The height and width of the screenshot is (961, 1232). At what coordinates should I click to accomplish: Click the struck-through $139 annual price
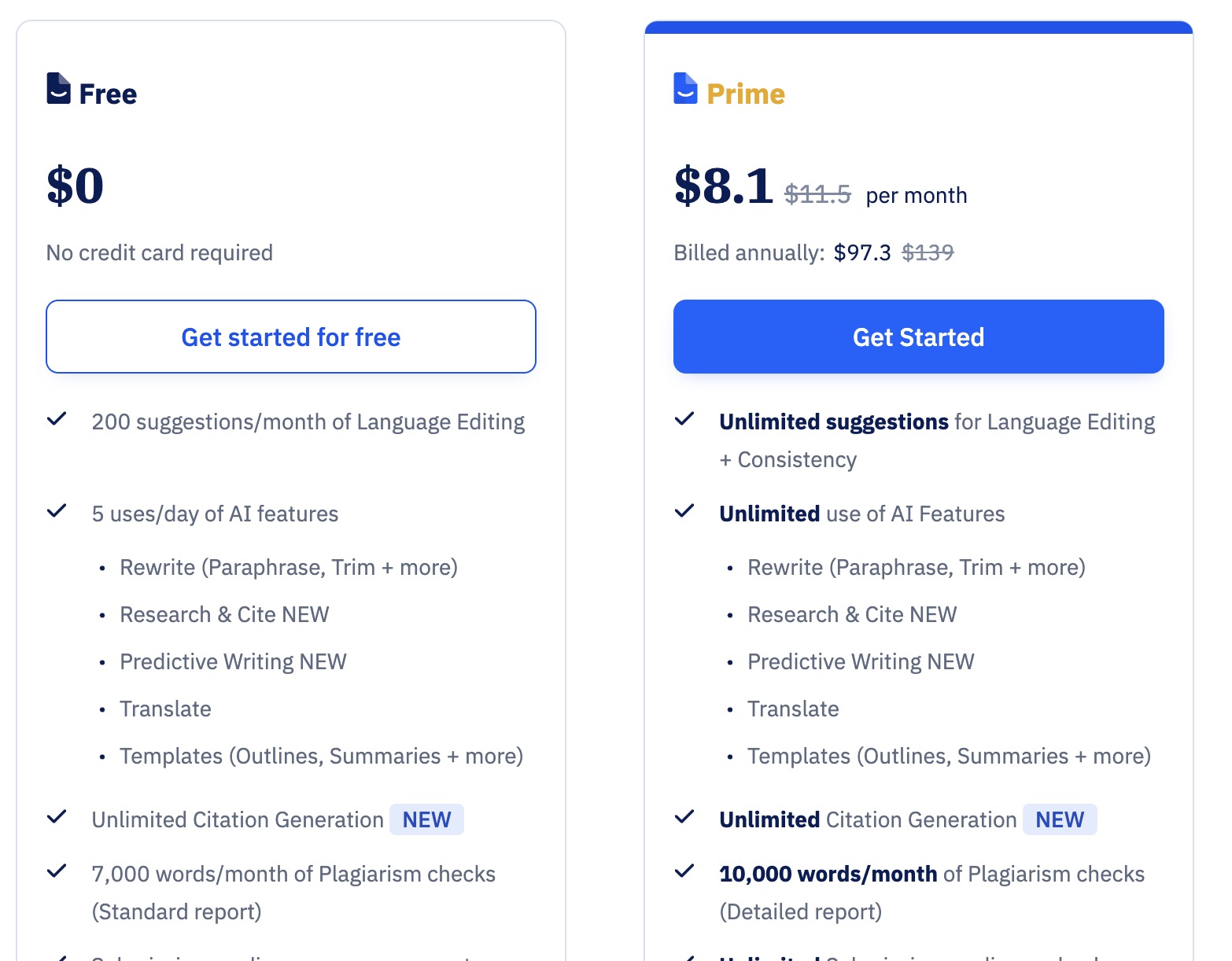(928, 252)
